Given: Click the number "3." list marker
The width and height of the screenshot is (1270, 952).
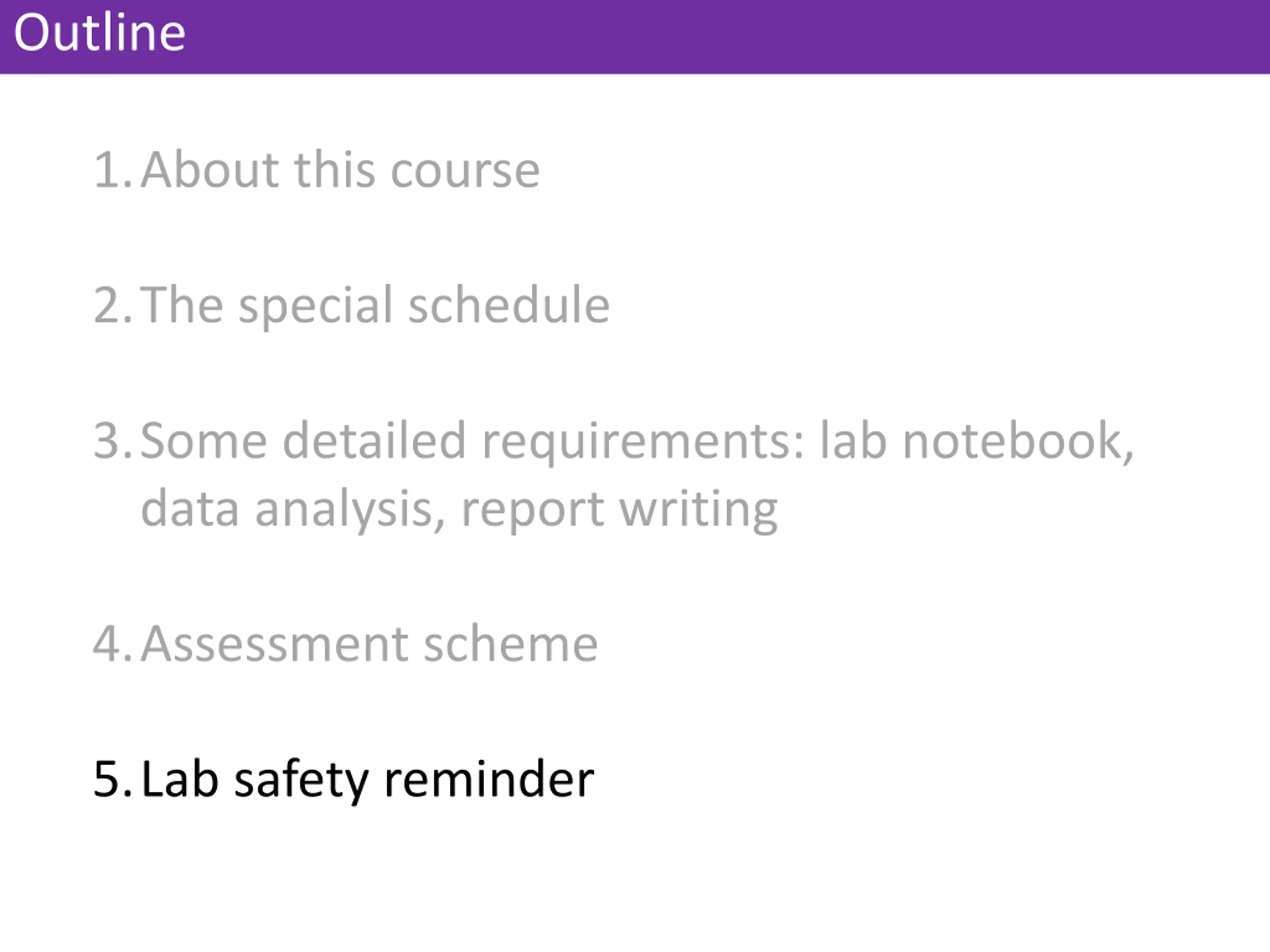Looking at the screenshot, I should pyautogui.click(x=113, y=441).
